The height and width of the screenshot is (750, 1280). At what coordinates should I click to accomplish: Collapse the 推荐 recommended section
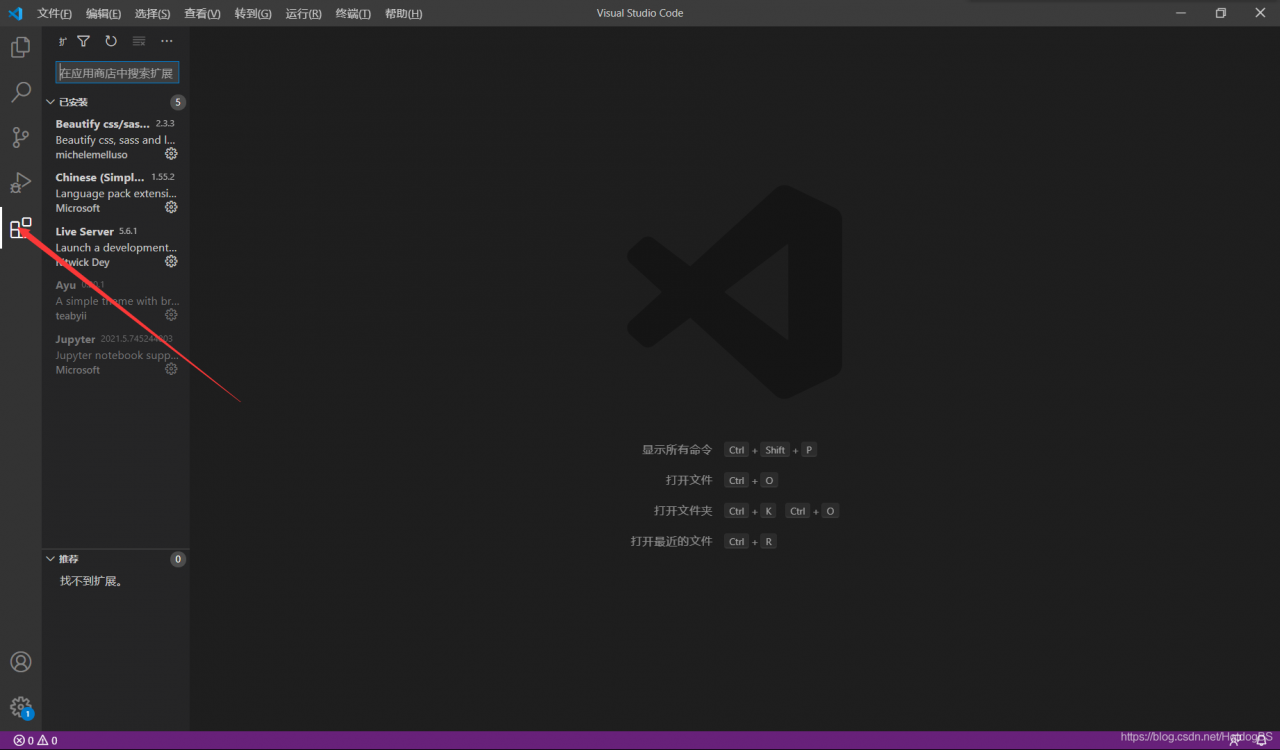(115, 559)
